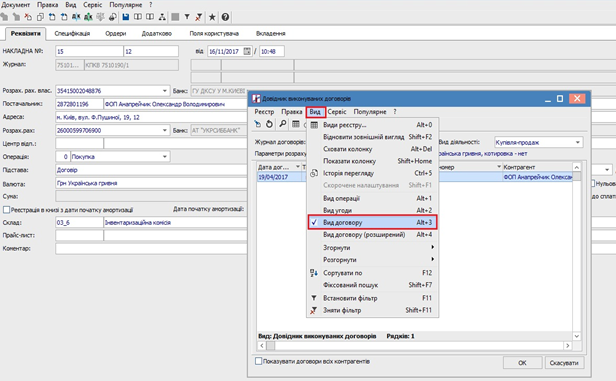Switch to the Специфікація tab
Image resolution: width=616 pixels, height=381 pixels.
click(72, 33)
